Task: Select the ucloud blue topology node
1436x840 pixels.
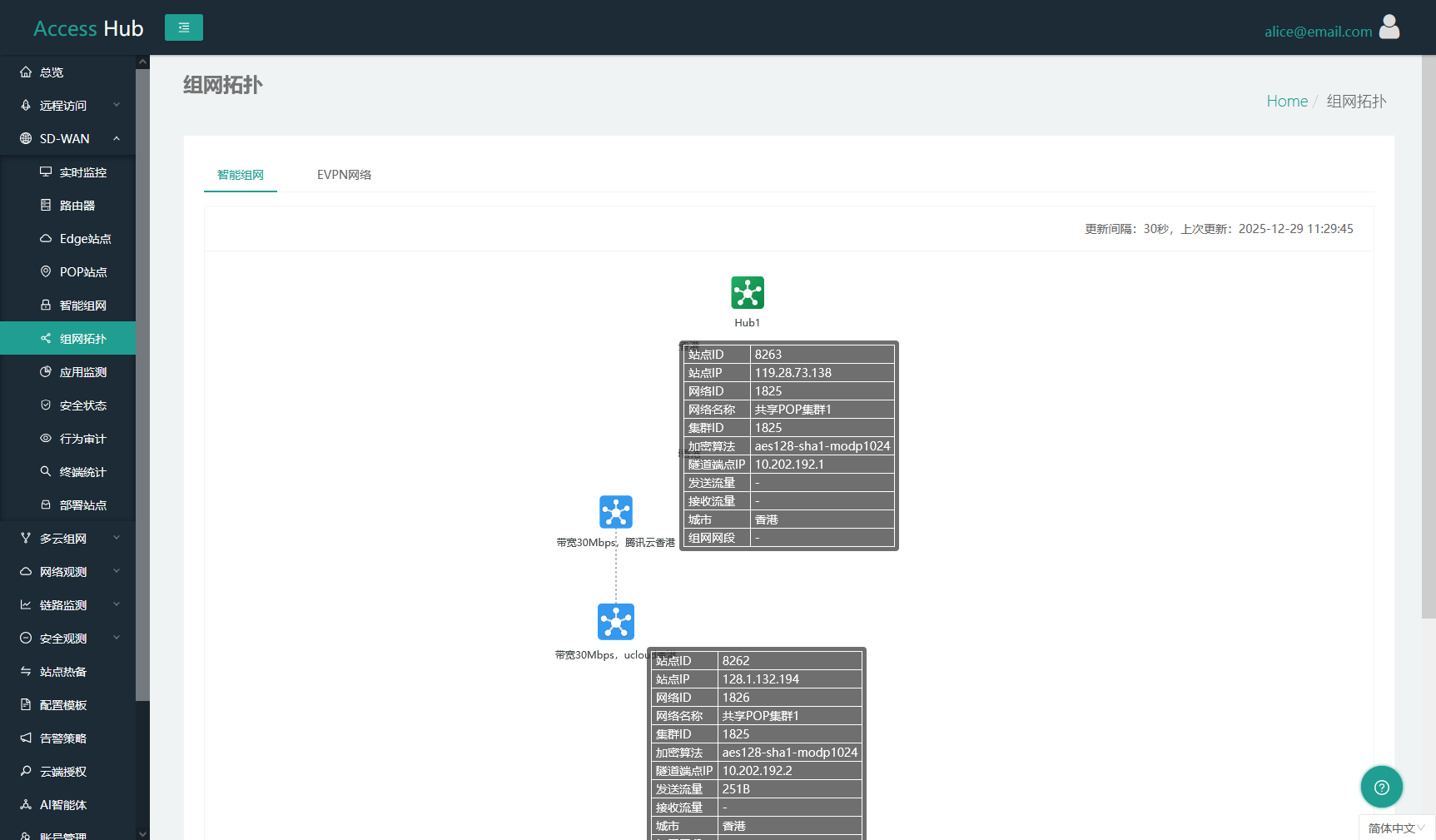Action: pos(616,622)
